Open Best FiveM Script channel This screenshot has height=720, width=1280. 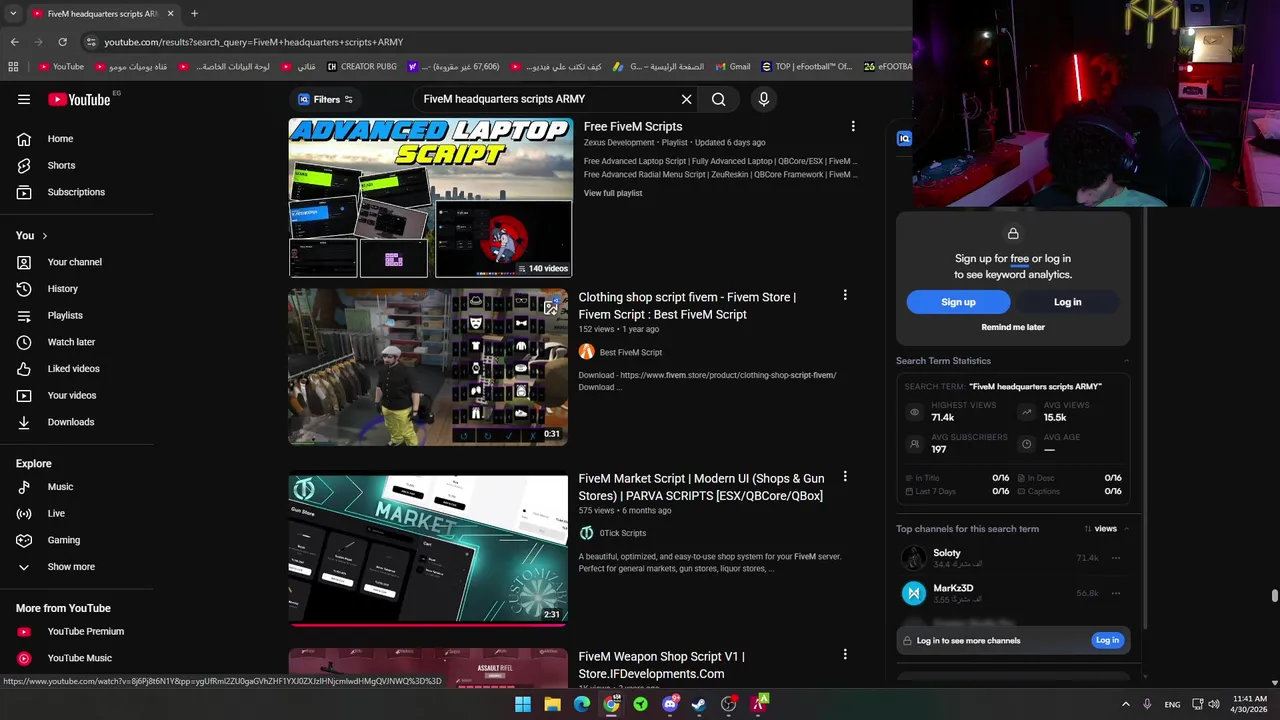click(630, 352)
